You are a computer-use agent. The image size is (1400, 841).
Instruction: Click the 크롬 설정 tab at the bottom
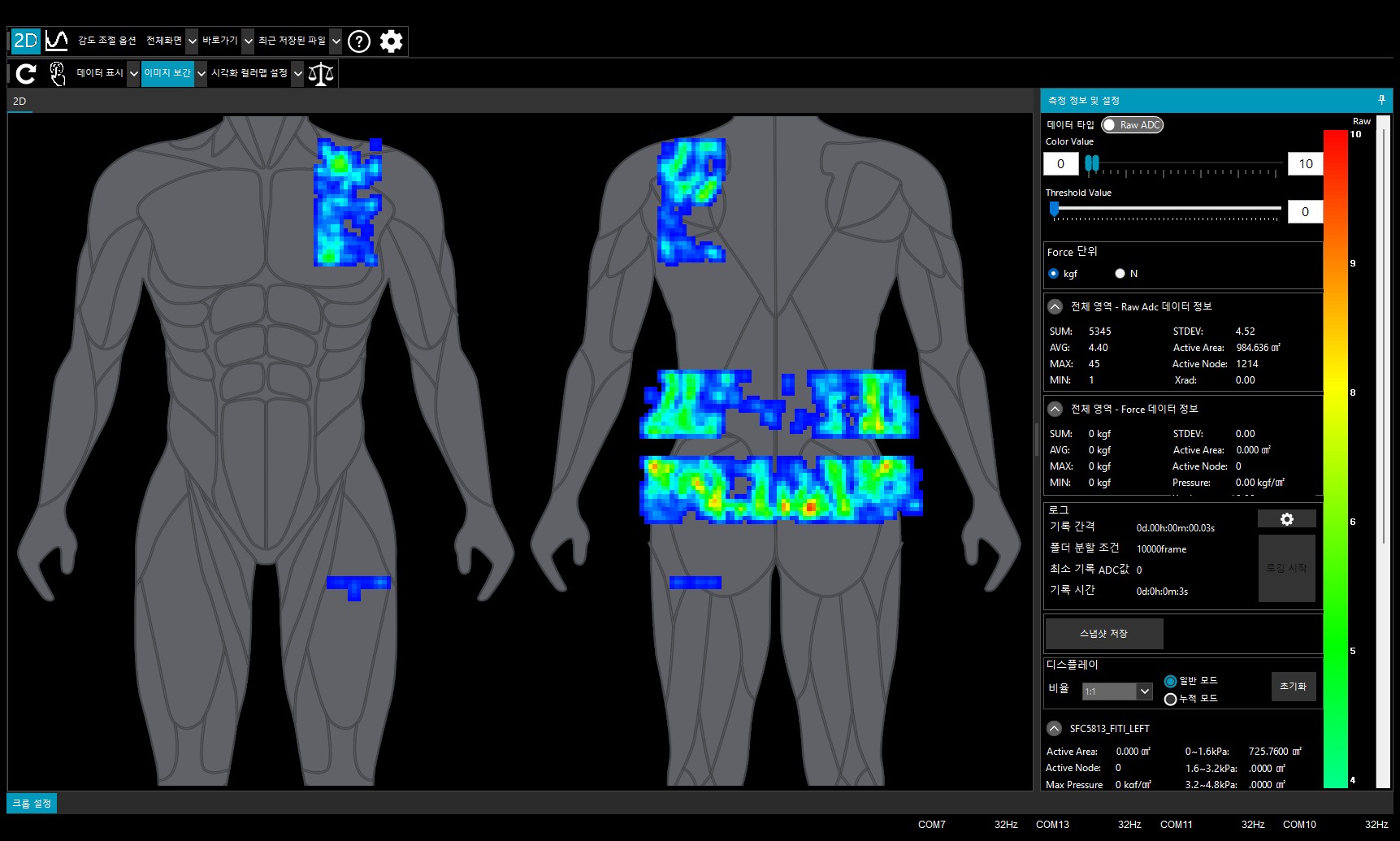32,804
